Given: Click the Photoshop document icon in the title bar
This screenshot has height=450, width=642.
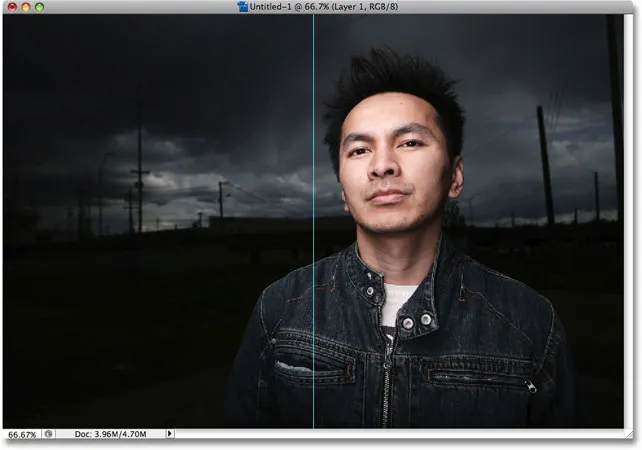Looking at the screenshot, I should point(243,7).
